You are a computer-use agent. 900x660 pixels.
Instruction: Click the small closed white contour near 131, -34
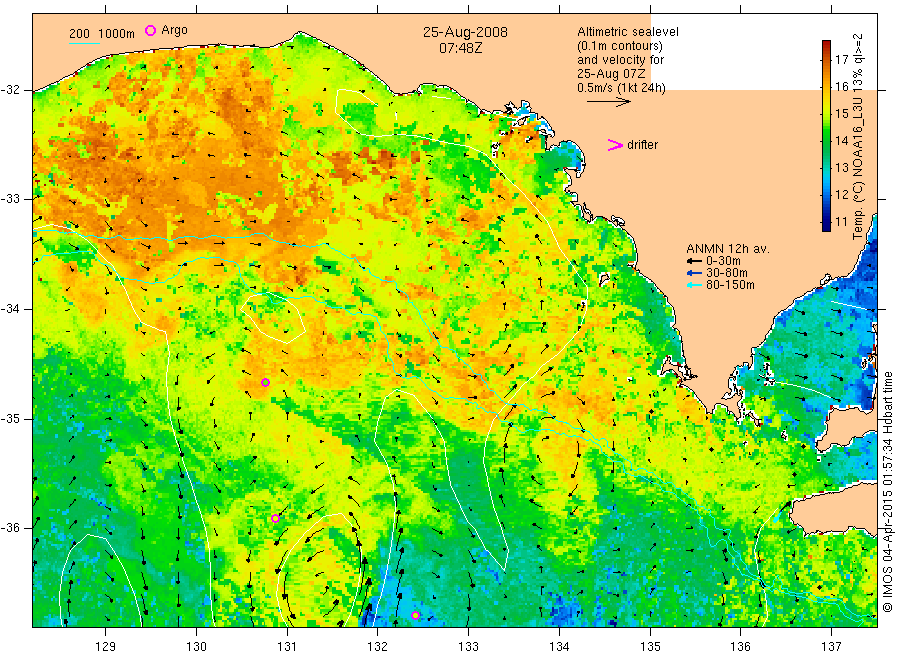pos(273,317)
